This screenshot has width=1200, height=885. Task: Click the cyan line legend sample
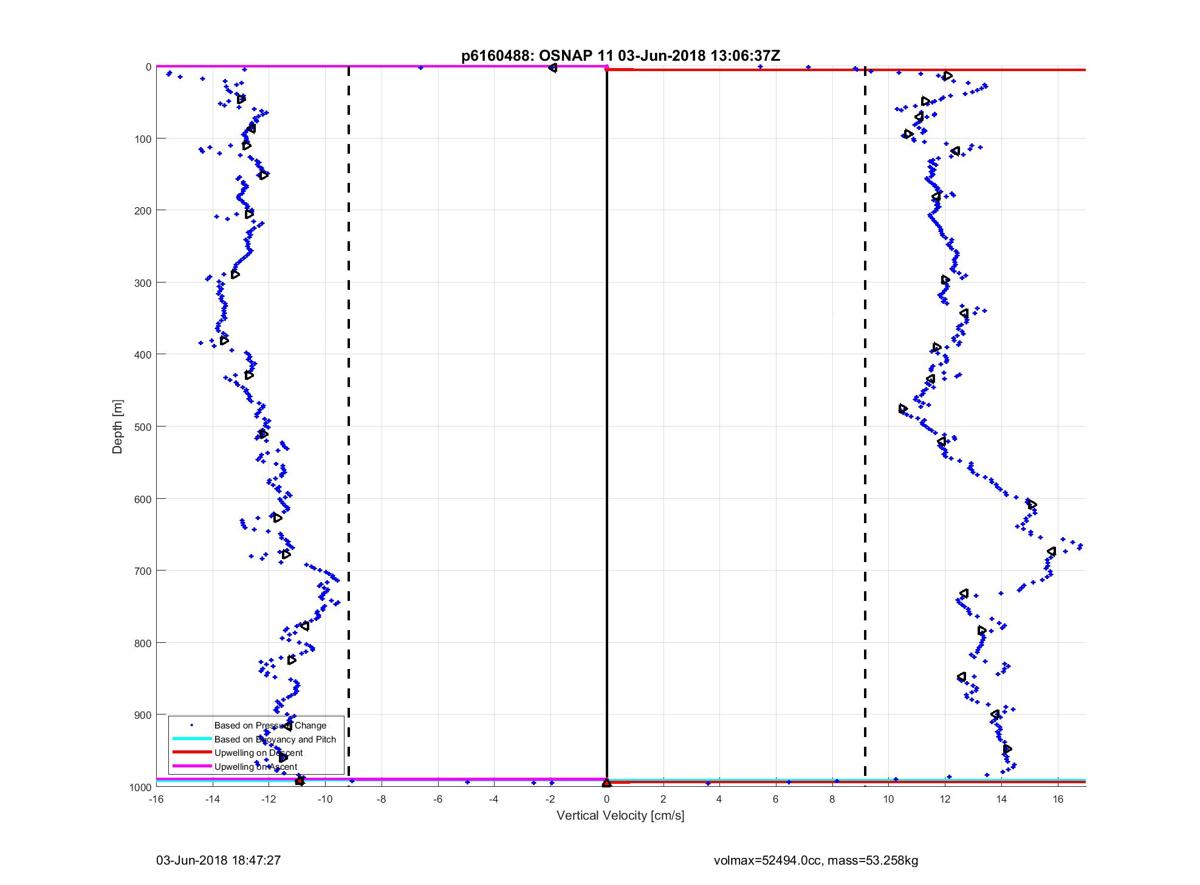tap(190, 739)
